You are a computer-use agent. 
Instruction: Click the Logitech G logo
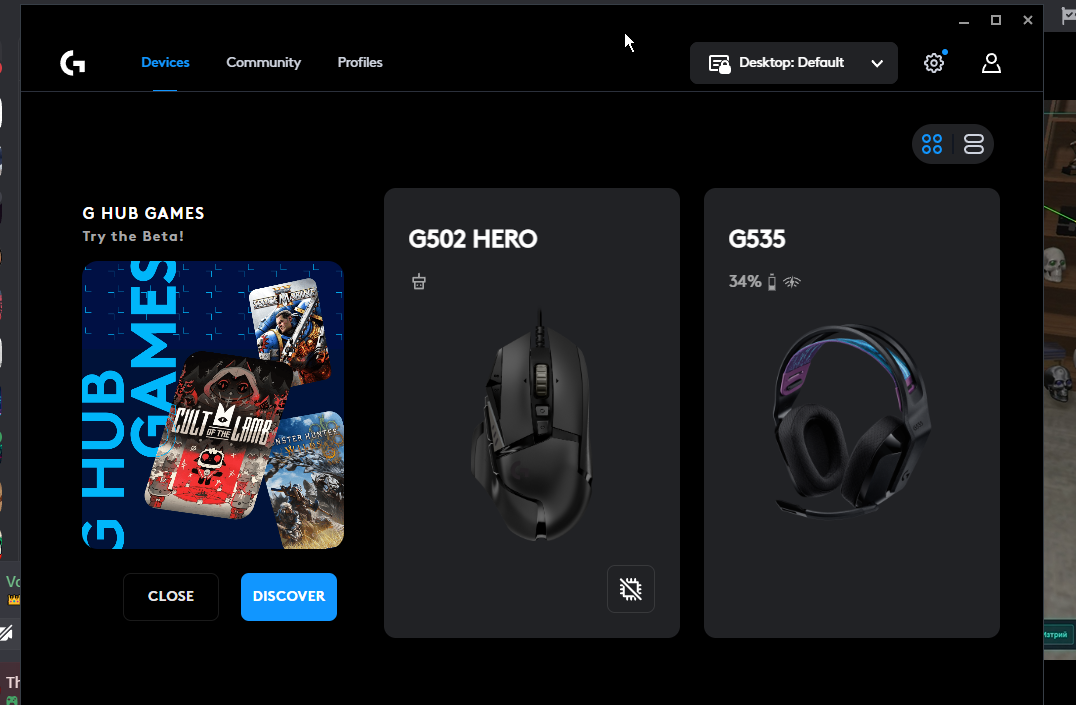(x=73, y=63)
